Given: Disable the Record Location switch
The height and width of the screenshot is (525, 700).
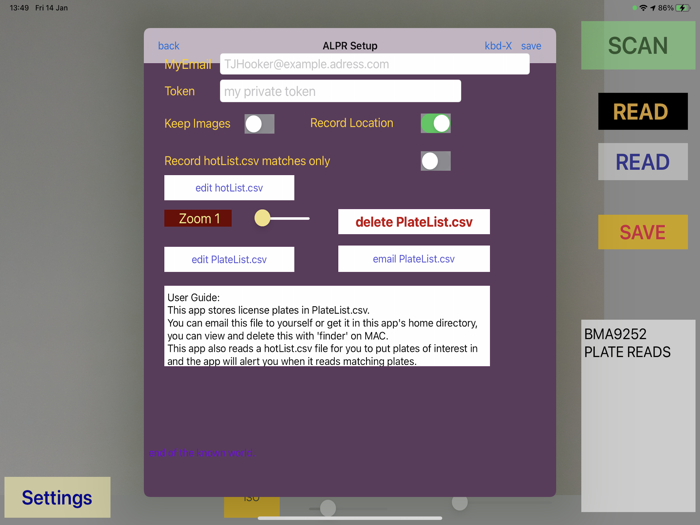Looking at the screenshot, I should (435, 123).
